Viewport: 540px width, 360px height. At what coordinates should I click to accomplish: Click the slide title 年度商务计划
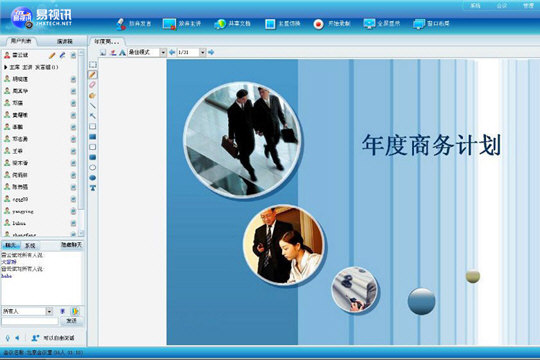[431, 145]
